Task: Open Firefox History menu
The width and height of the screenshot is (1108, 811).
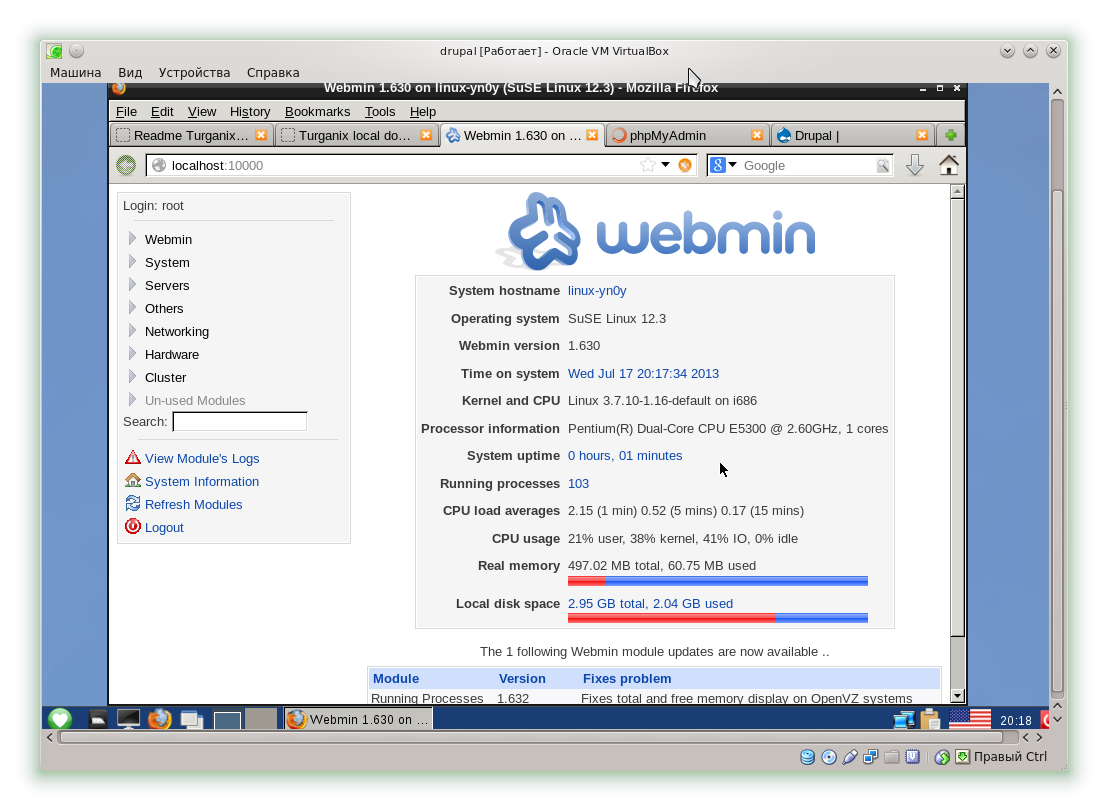Action: [x=249, y=112]
